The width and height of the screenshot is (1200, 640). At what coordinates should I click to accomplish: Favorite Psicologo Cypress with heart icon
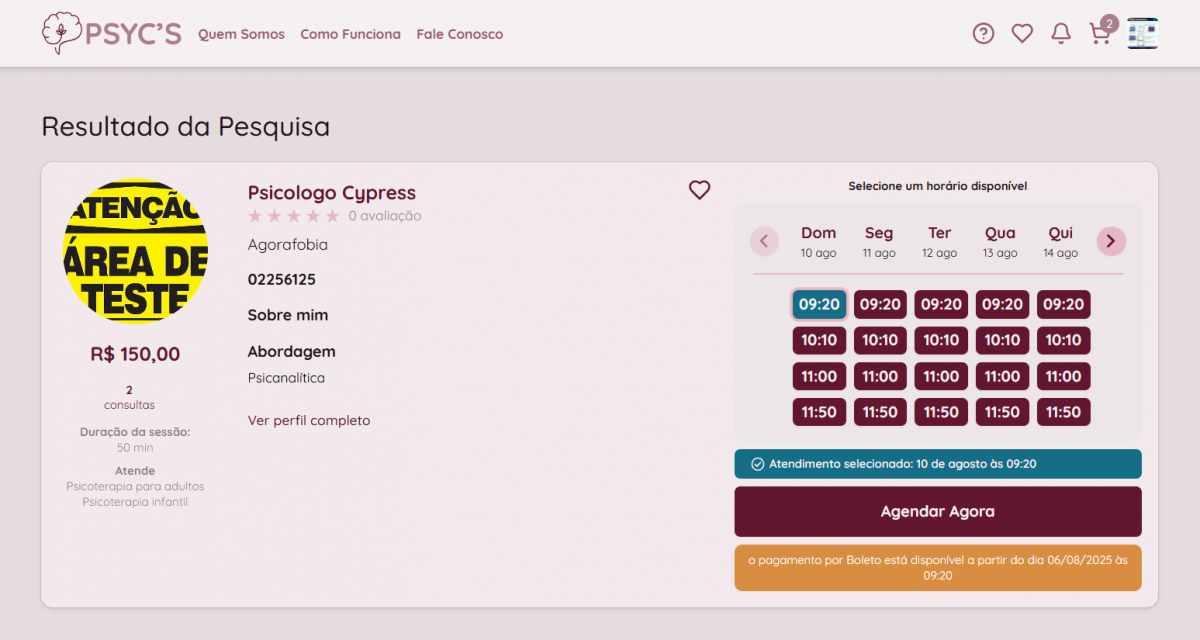tap(699, 189)
